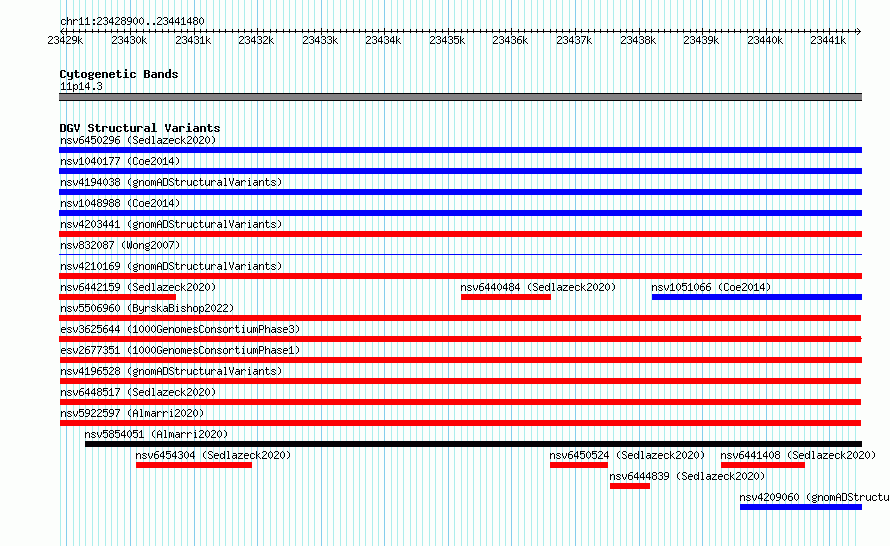Open the nsv1040177 (Coe2014) variant label
Screen dimensions: 890x546
tap(120, 161)
